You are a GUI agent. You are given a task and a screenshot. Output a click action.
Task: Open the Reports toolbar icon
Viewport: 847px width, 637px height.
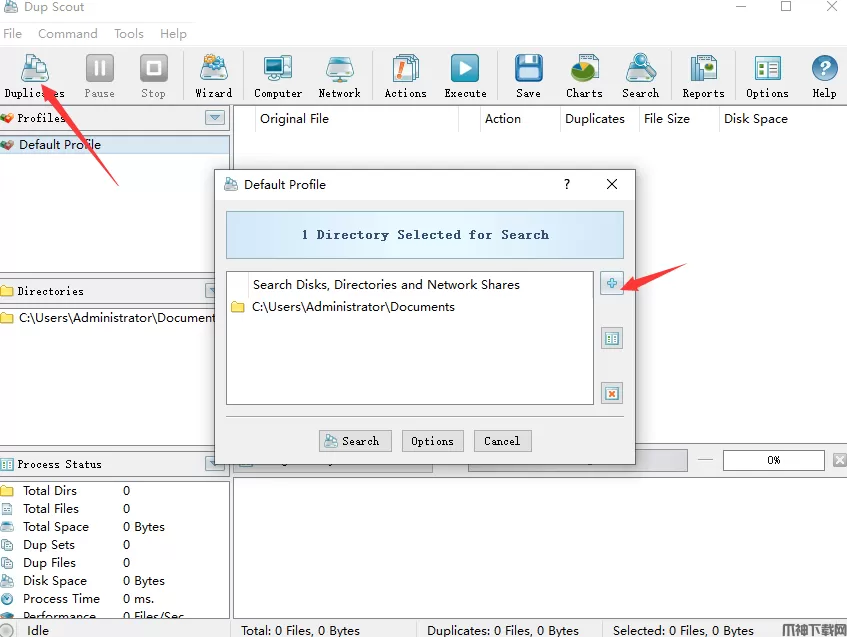(x=703, y=76)
